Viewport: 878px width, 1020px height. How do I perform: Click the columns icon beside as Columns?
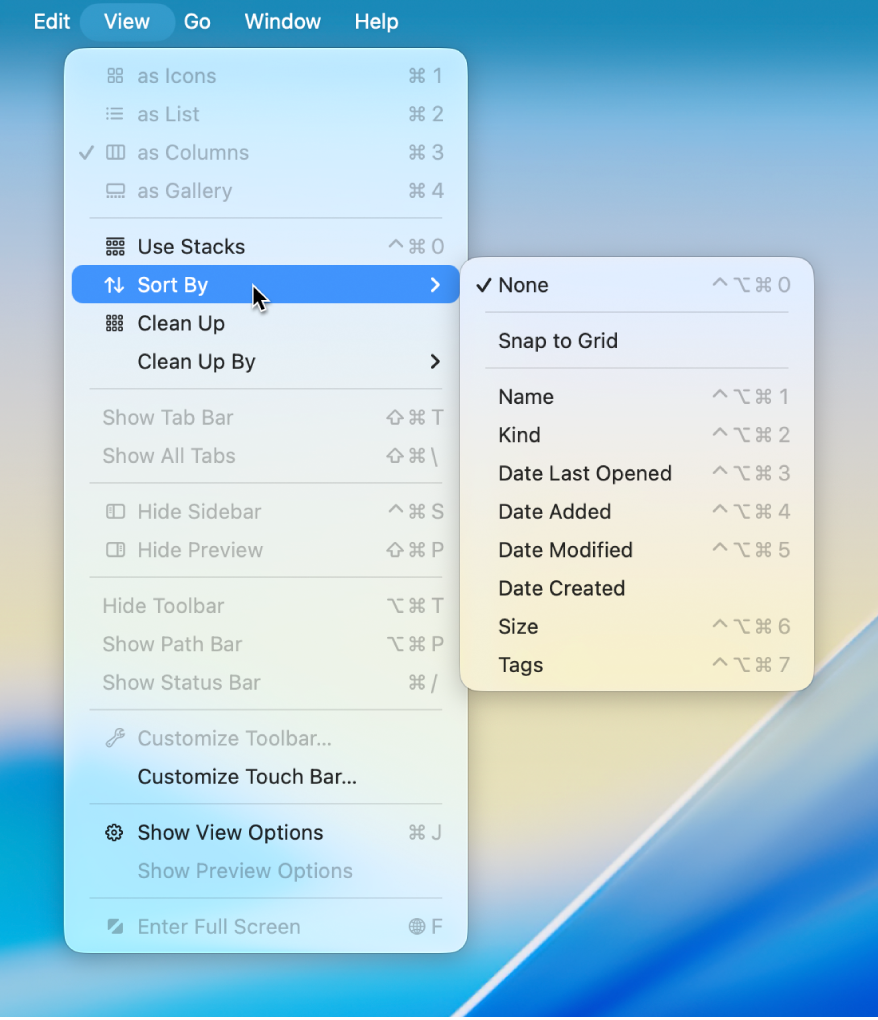(115, 153)
